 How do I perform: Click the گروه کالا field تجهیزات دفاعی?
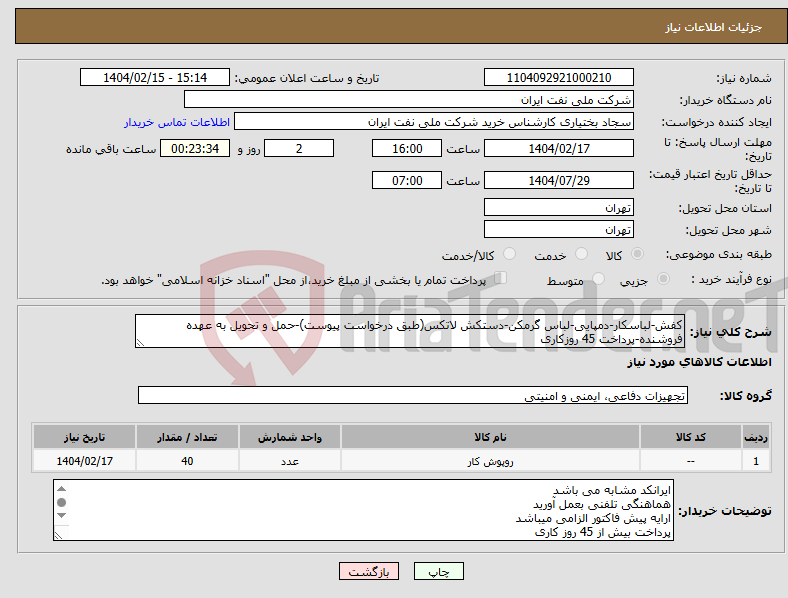[413, 395]
